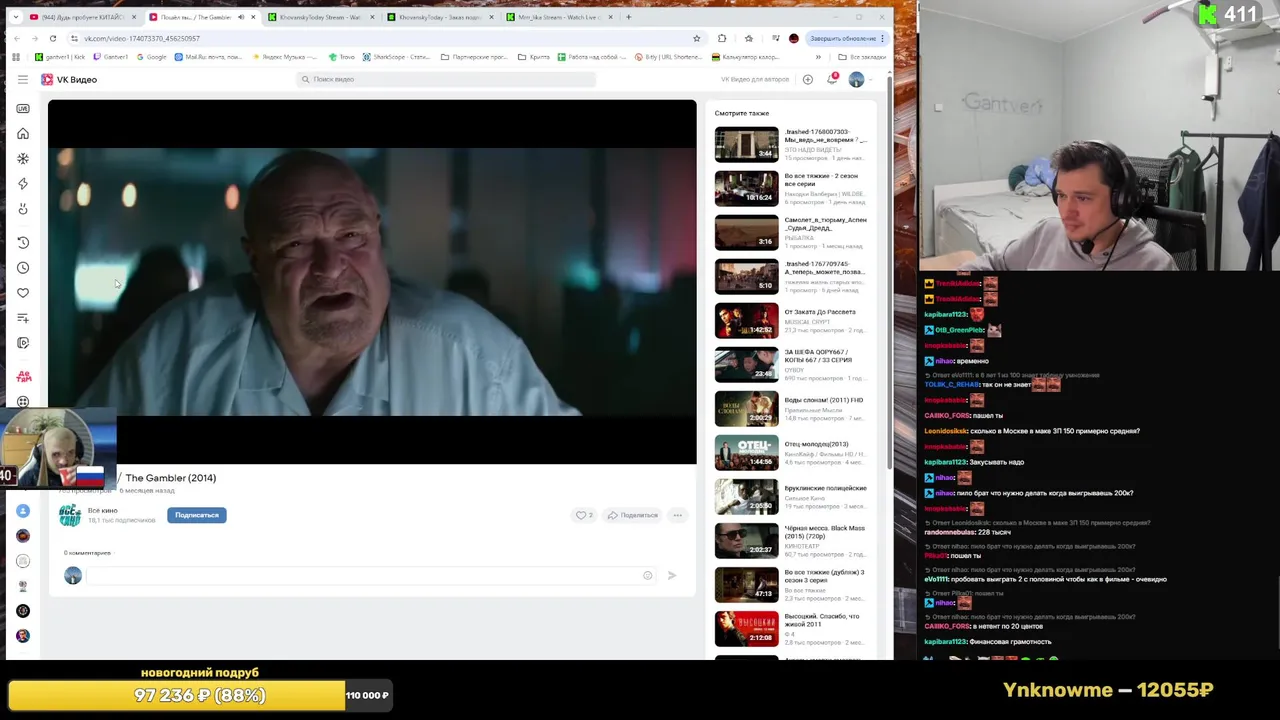Viewport: 1280px width, 720px height.
Task: Open emoji picker in comment field
Action: pyautogui.click(x=648, y=575)
